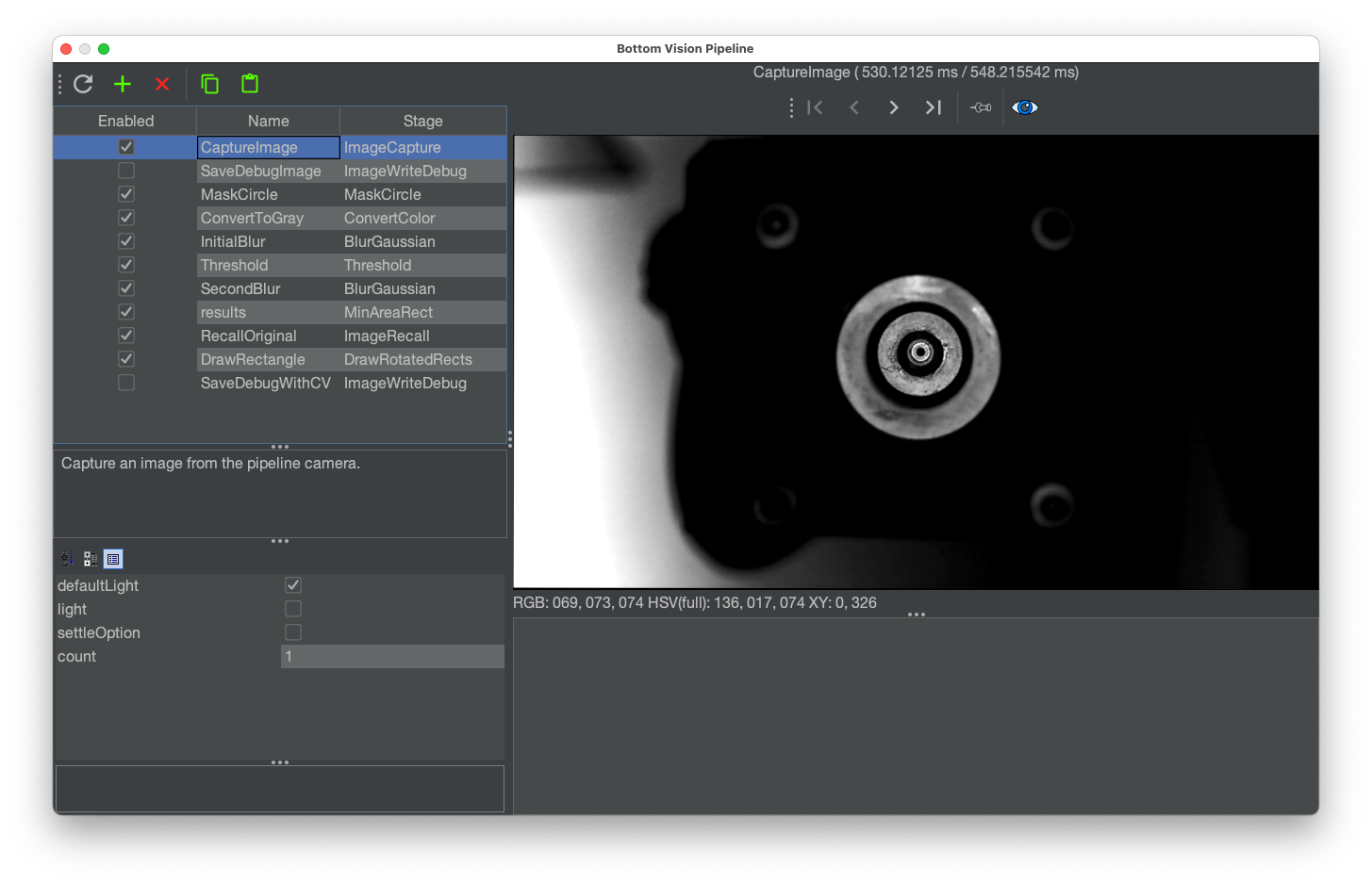Paste pipeline from clipboard icon

(250, 84)
